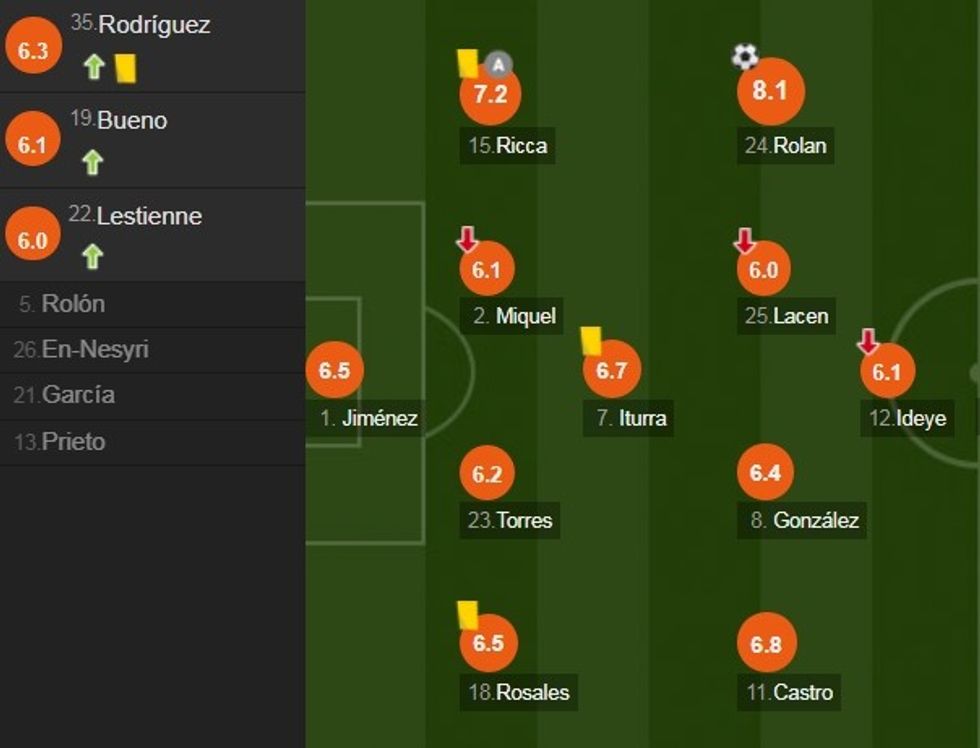Click Rodríguez's green substituted-on arrow
The height and width of the screenshot is (748, 980).
(94, 67)
